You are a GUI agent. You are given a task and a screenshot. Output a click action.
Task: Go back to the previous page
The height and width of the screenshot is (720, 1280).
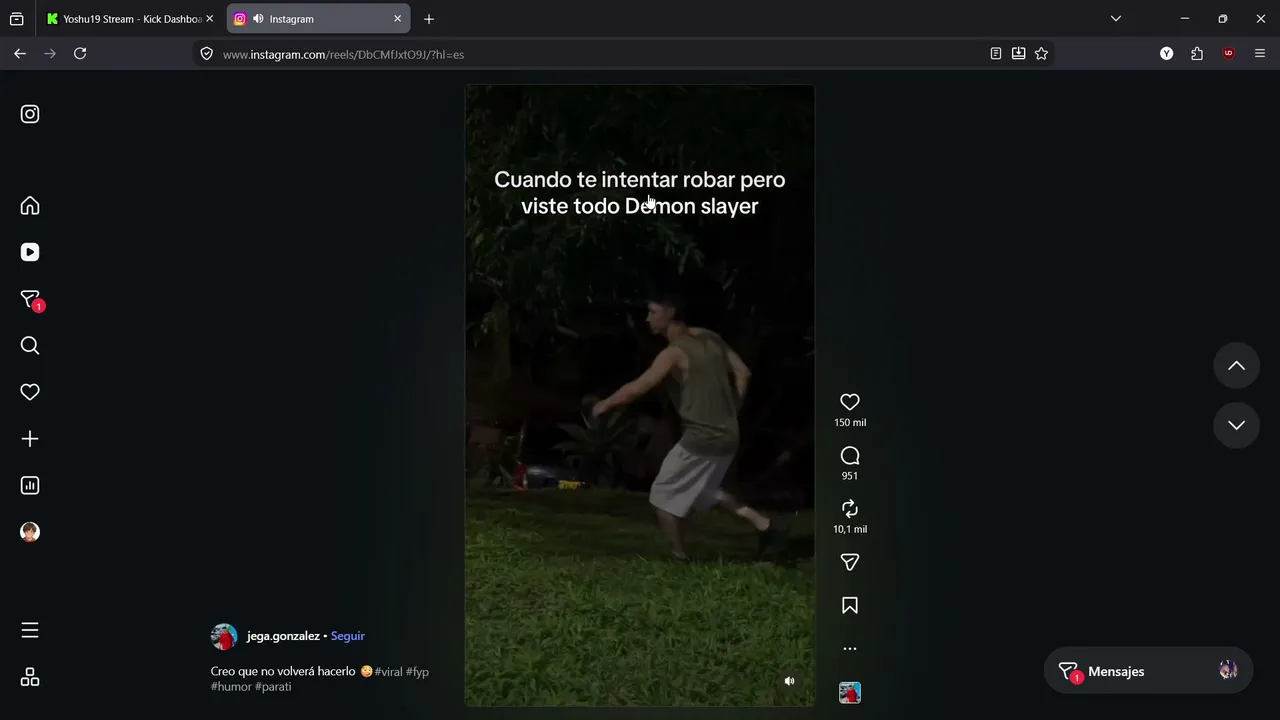point(20,54)
